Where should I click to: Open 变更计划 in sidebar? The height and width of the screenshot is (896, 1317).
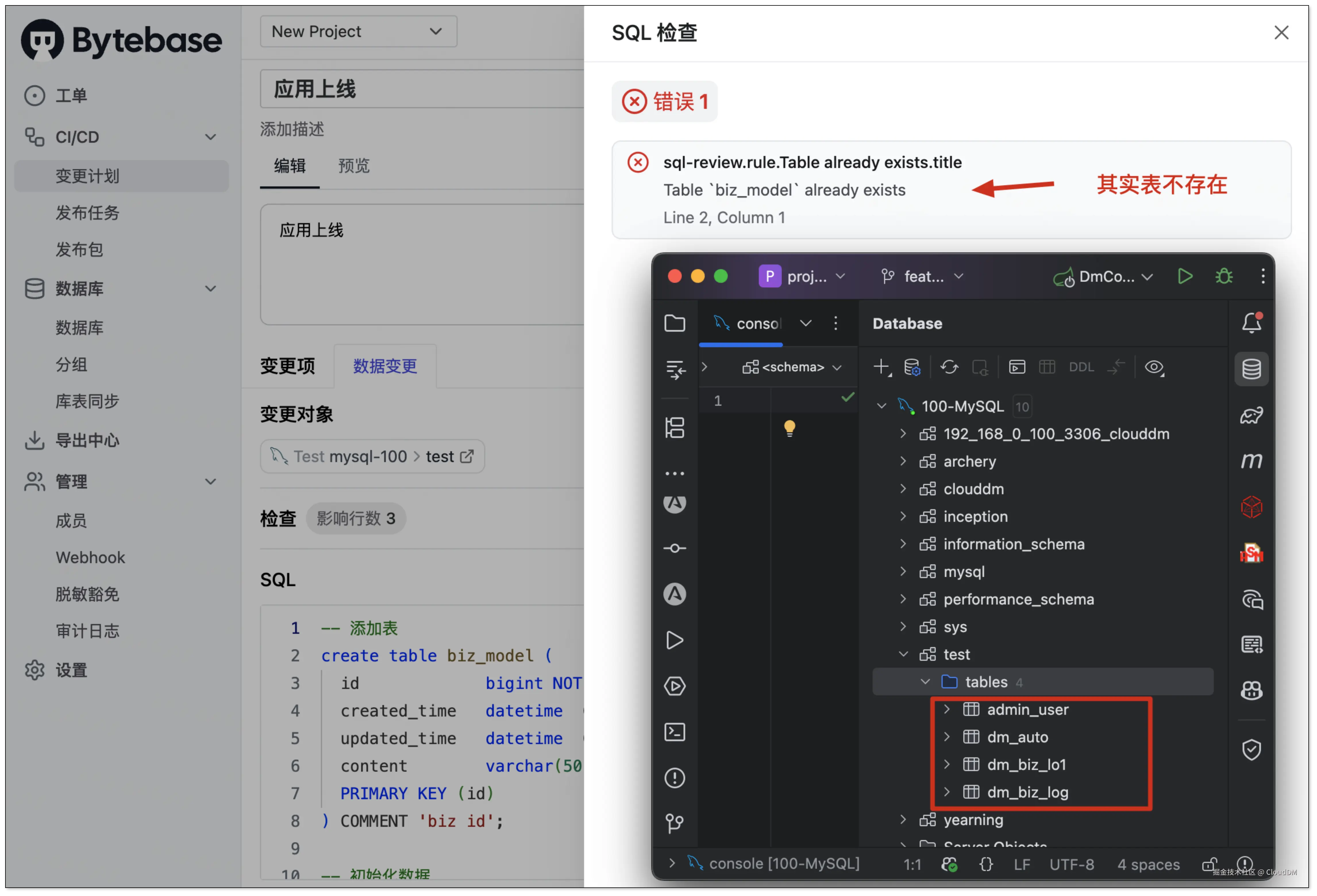121,176
